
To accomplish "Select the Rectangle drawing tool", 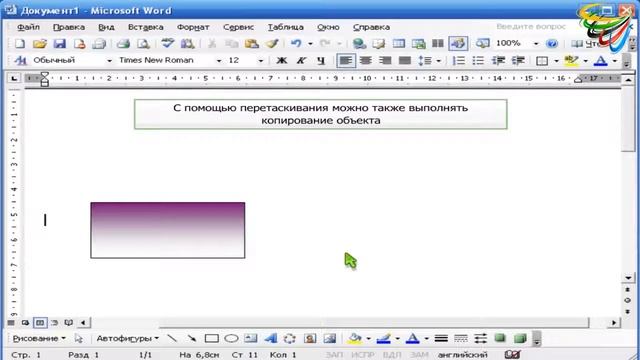I will pyautogui.click(x=211, y=338).
